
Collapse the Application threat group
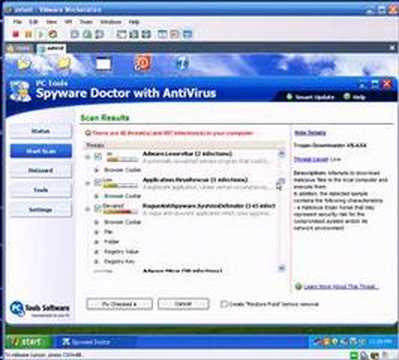(88, 183)
